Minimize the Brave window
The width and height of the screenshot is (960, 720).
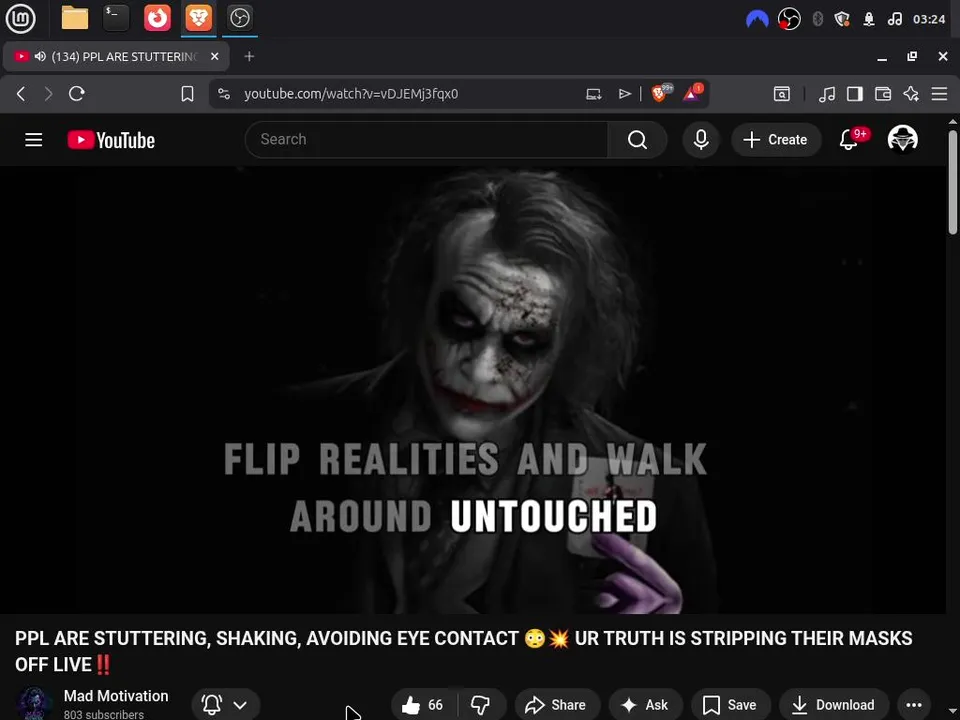point(882,57)
